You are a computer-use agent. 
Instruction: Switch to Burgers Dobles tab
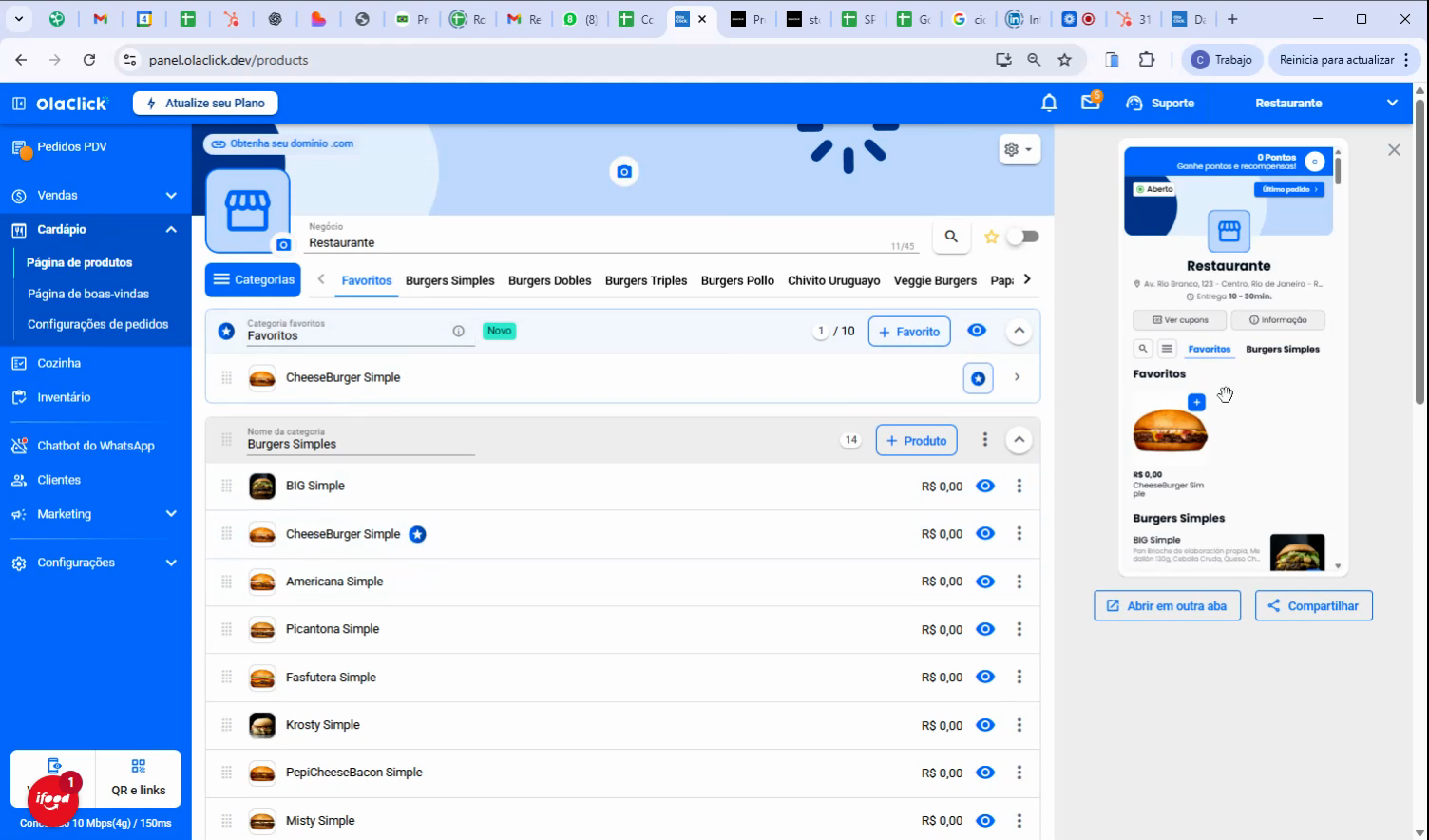[549, 280]
